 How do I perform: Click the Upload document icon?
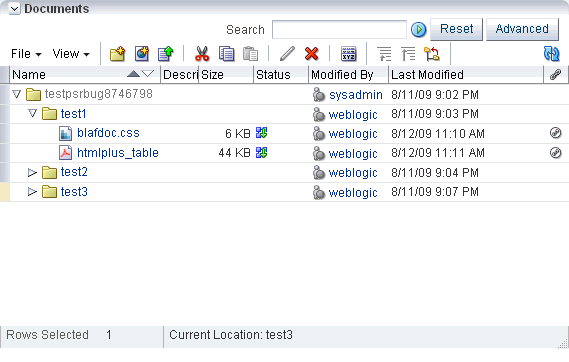point(166,54)
